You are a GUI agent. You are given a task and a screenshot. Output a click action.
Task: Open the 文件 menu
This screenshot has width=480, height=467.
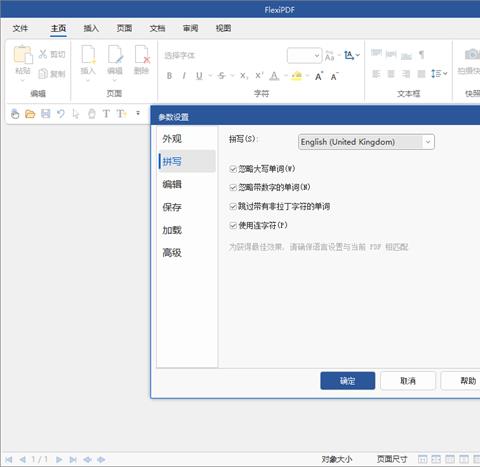coord(20,28)
